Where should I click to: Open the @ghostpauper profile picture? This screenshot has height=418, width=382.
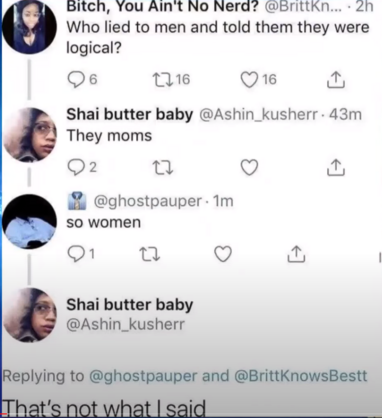[x=29, y=221]
